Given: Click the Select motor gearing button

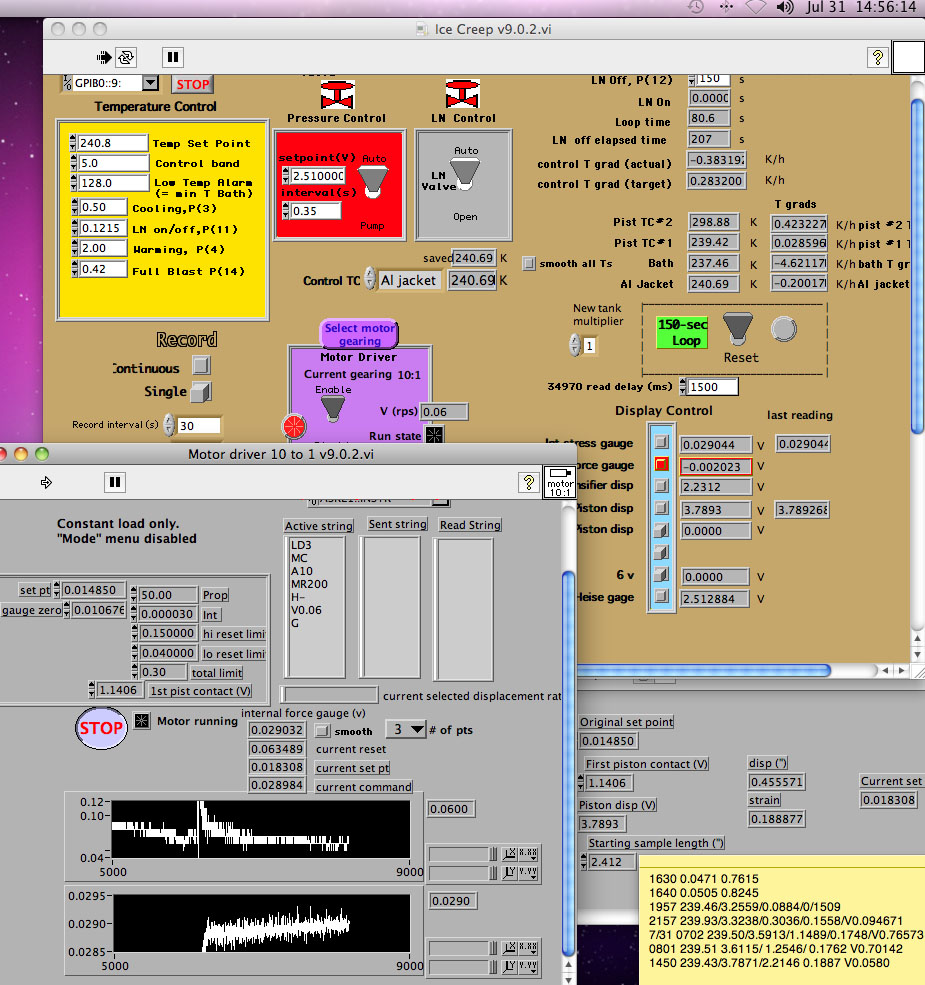Looking at the screenshot, I should [x=359, y=334].
